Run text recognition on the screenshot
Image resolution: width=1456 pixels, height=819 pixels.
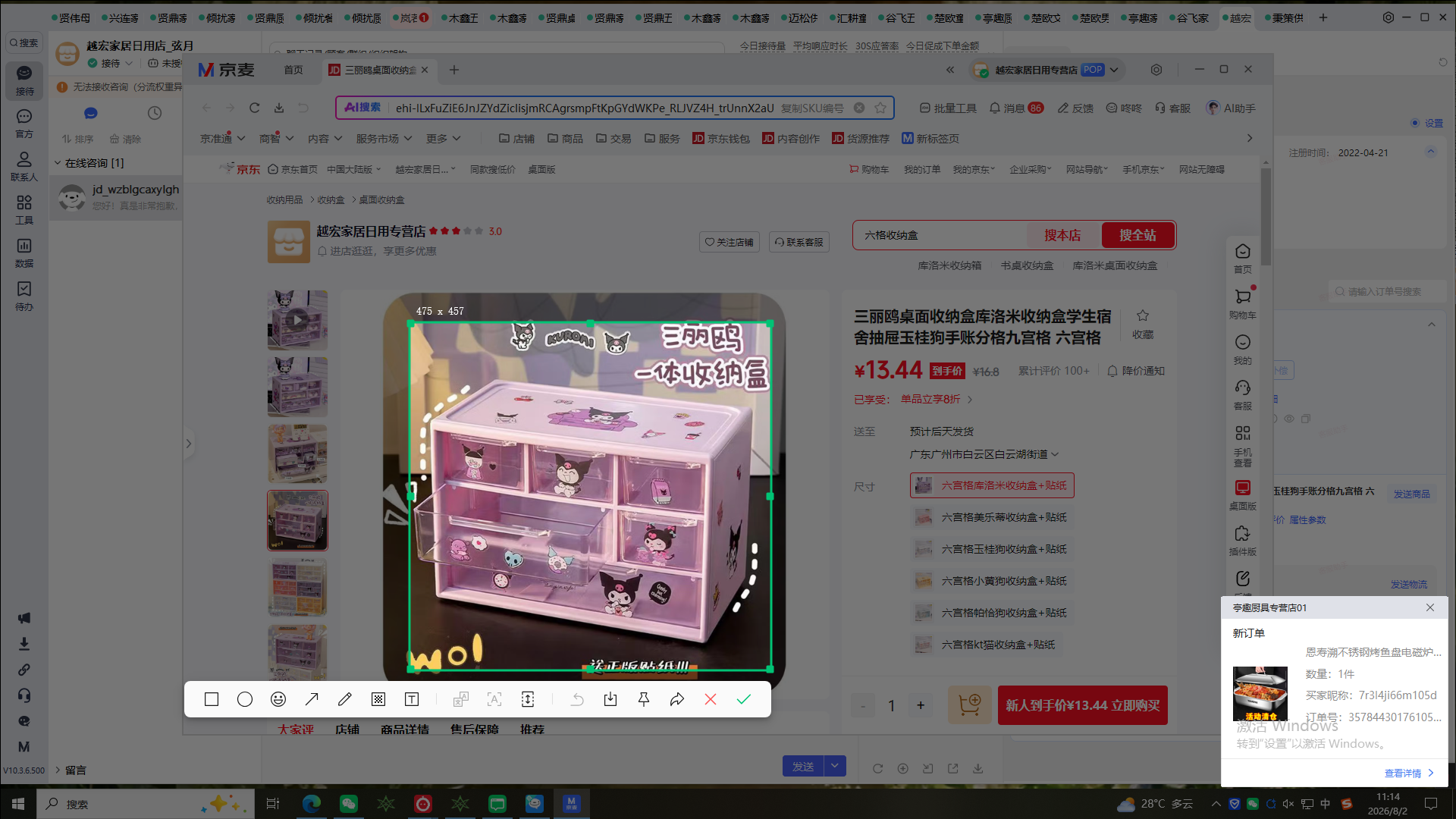point(494,699)
